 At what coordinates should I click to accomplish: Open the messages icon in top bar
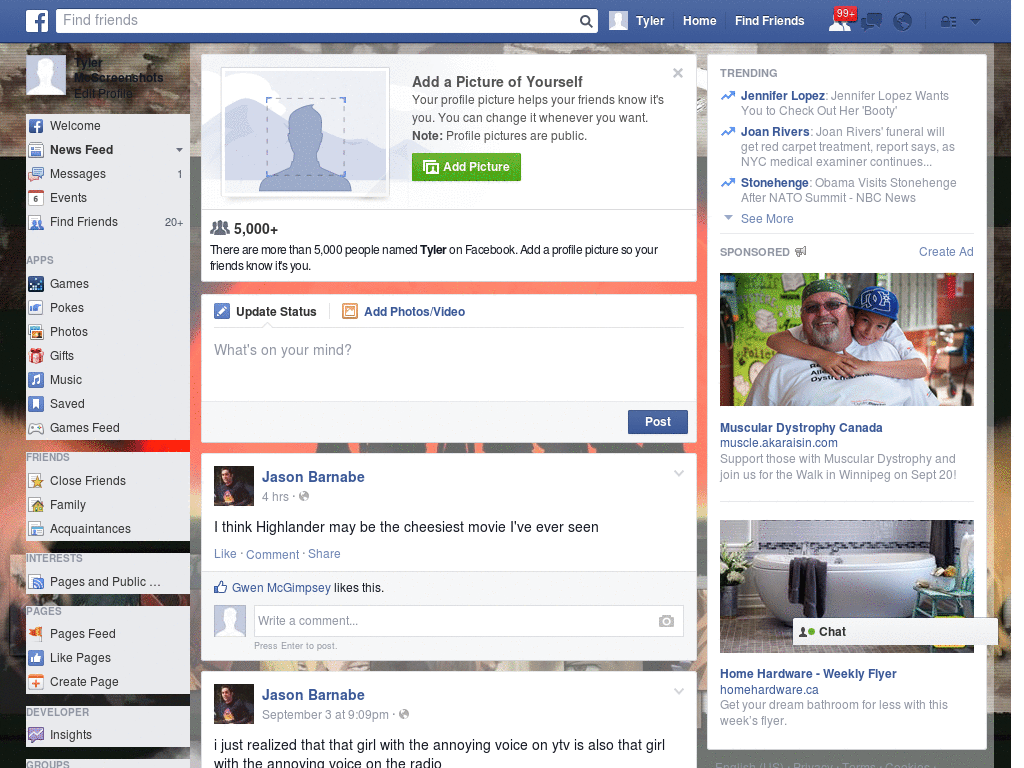click(871, 22)
